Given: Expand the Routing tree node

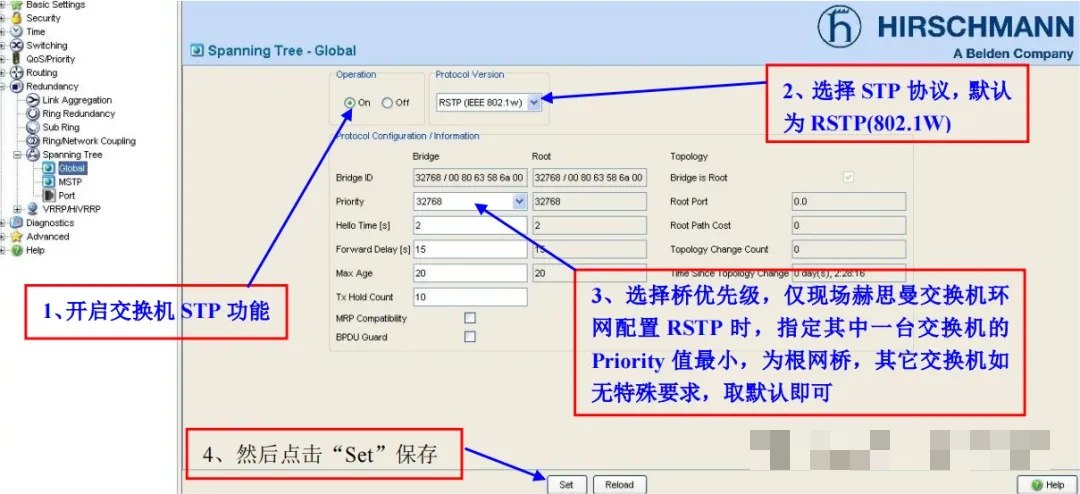Looking at the screenshot, I should [x=3, y=73].
